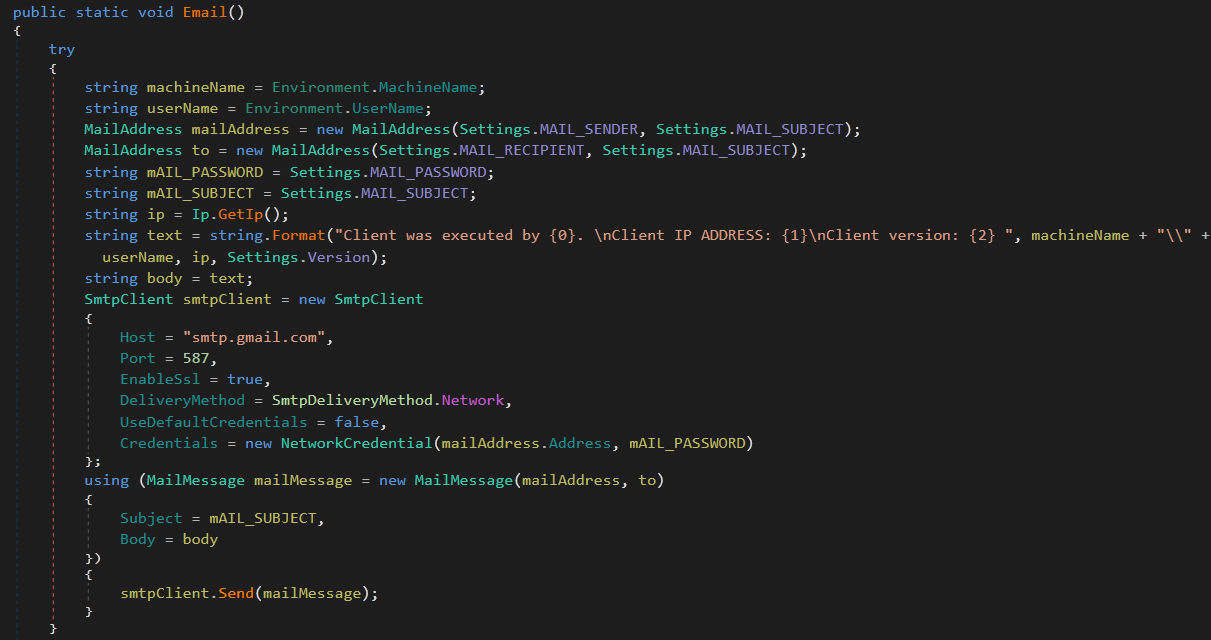Click the 'false' value for UseDefaultCredentials
The height and width of the screenshot is (640, 1211).
(357, 422)
